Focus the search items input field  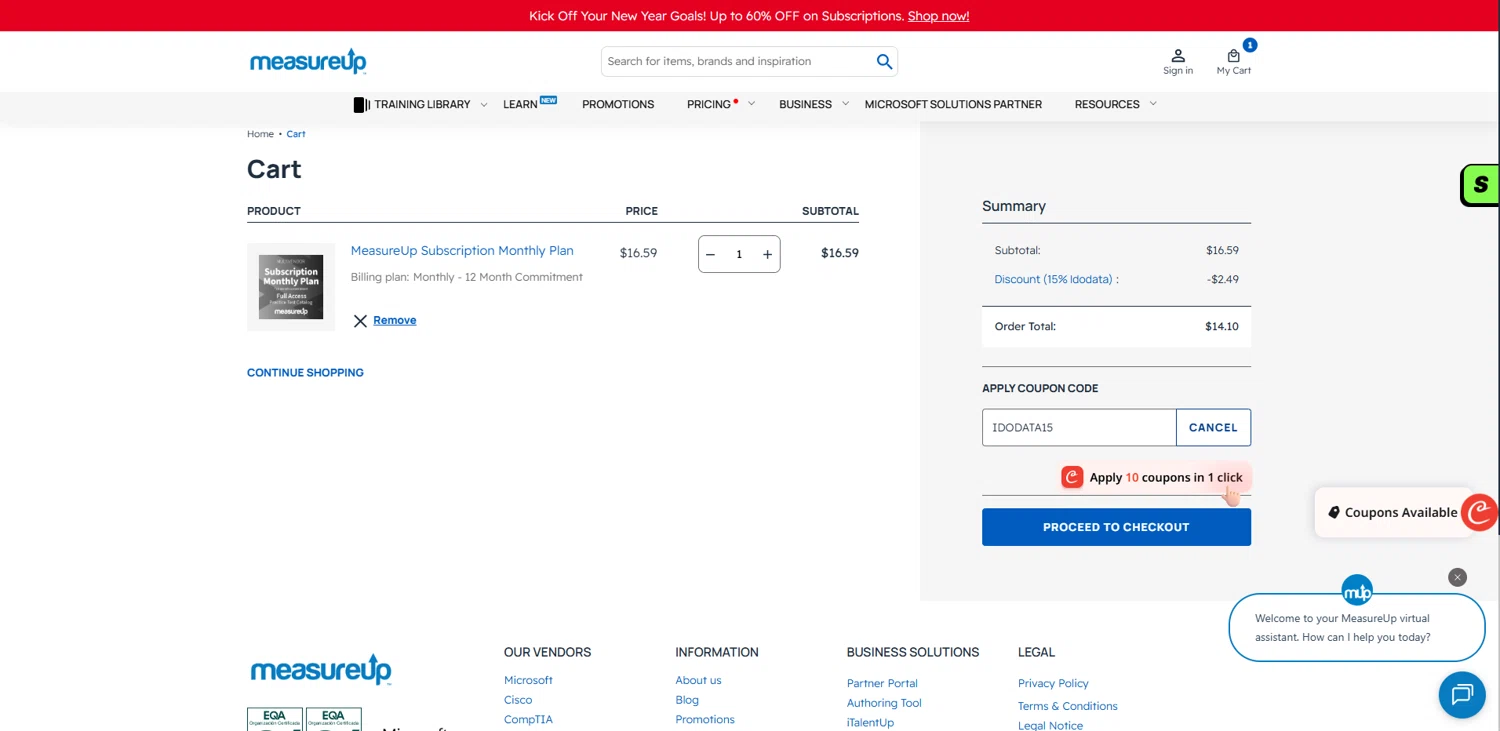738,61
